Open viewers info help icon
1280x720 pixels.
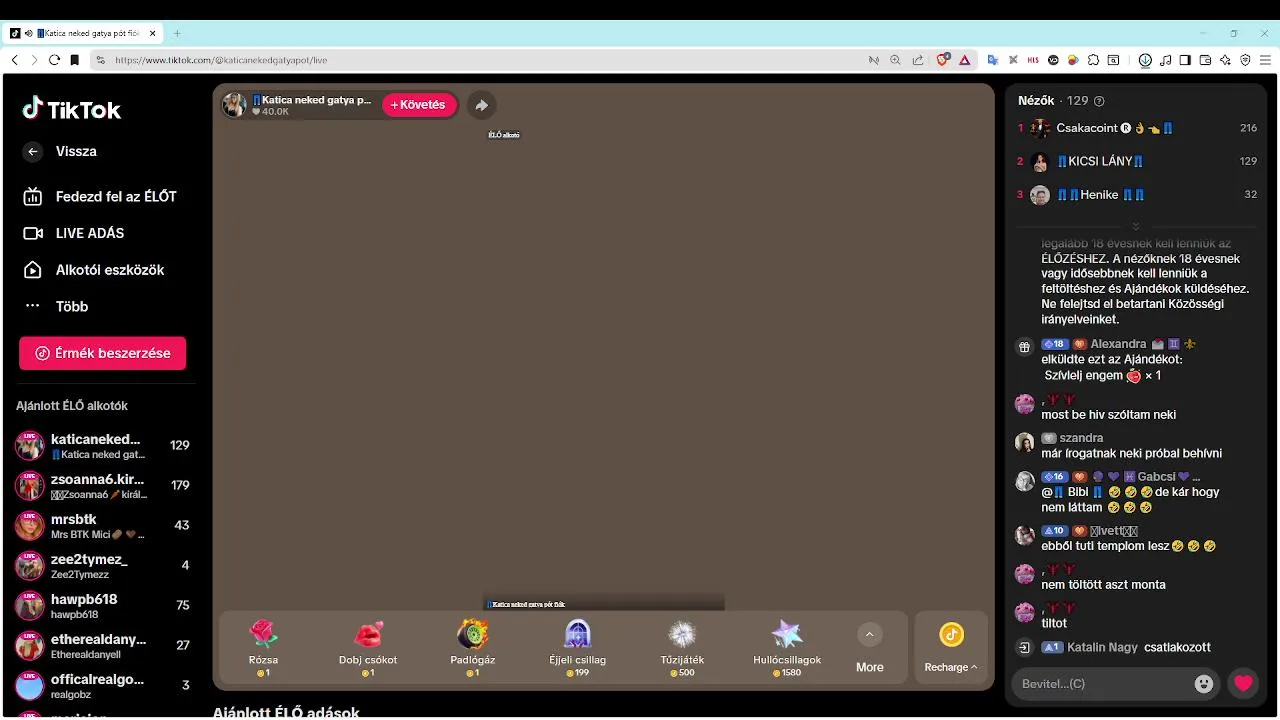[x=1100, y=101]
